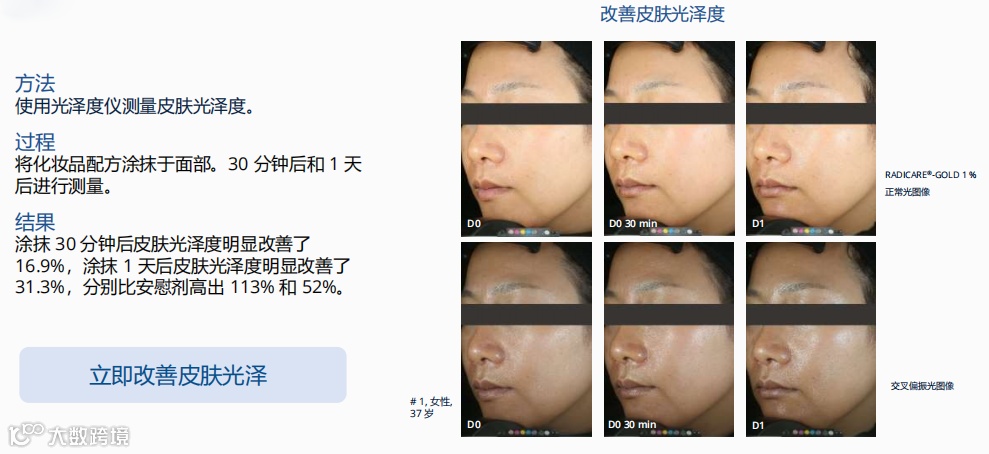Click the 交叉偏振光图像 caption
989x454 pixels.
tap(922, 386)
